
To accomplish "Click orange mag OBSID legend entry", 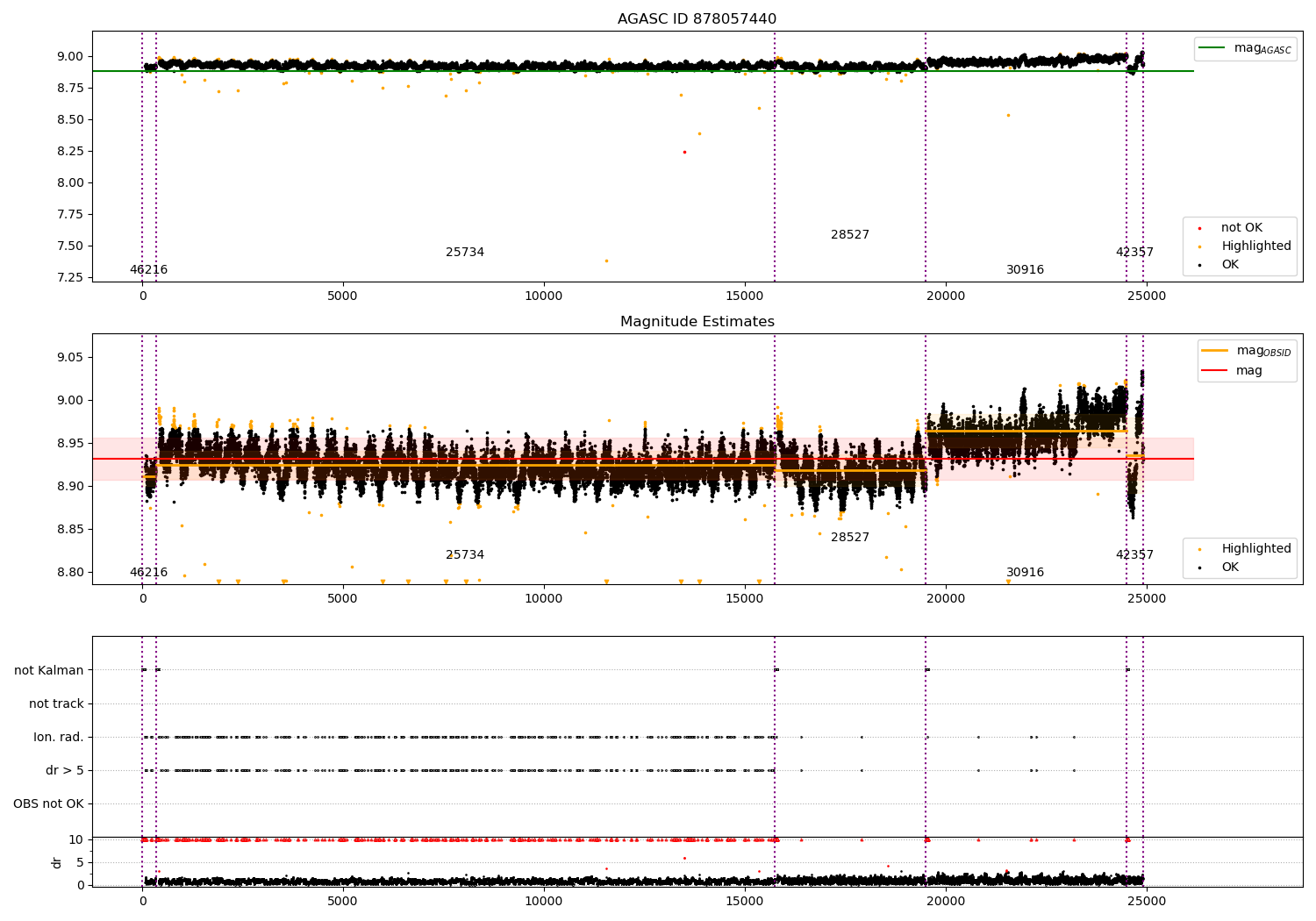I will coord(1246,351).
